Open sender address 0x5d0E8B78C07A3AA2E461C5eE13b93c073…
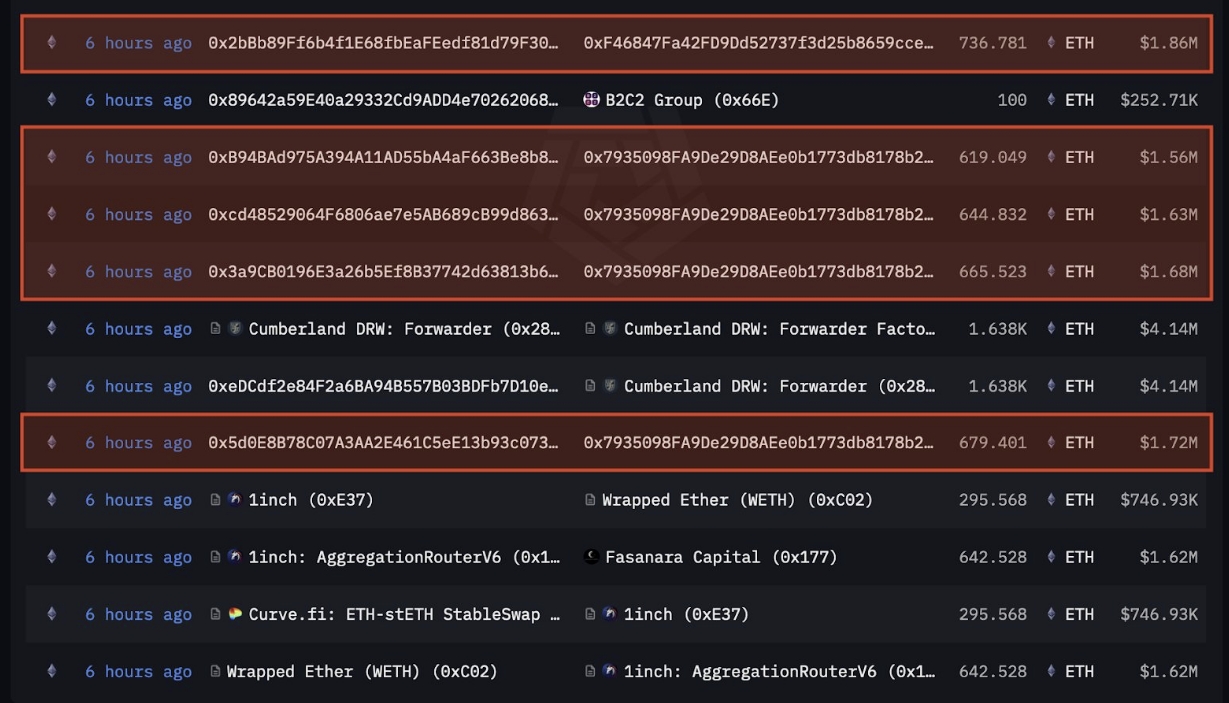 tap(384, 443)
